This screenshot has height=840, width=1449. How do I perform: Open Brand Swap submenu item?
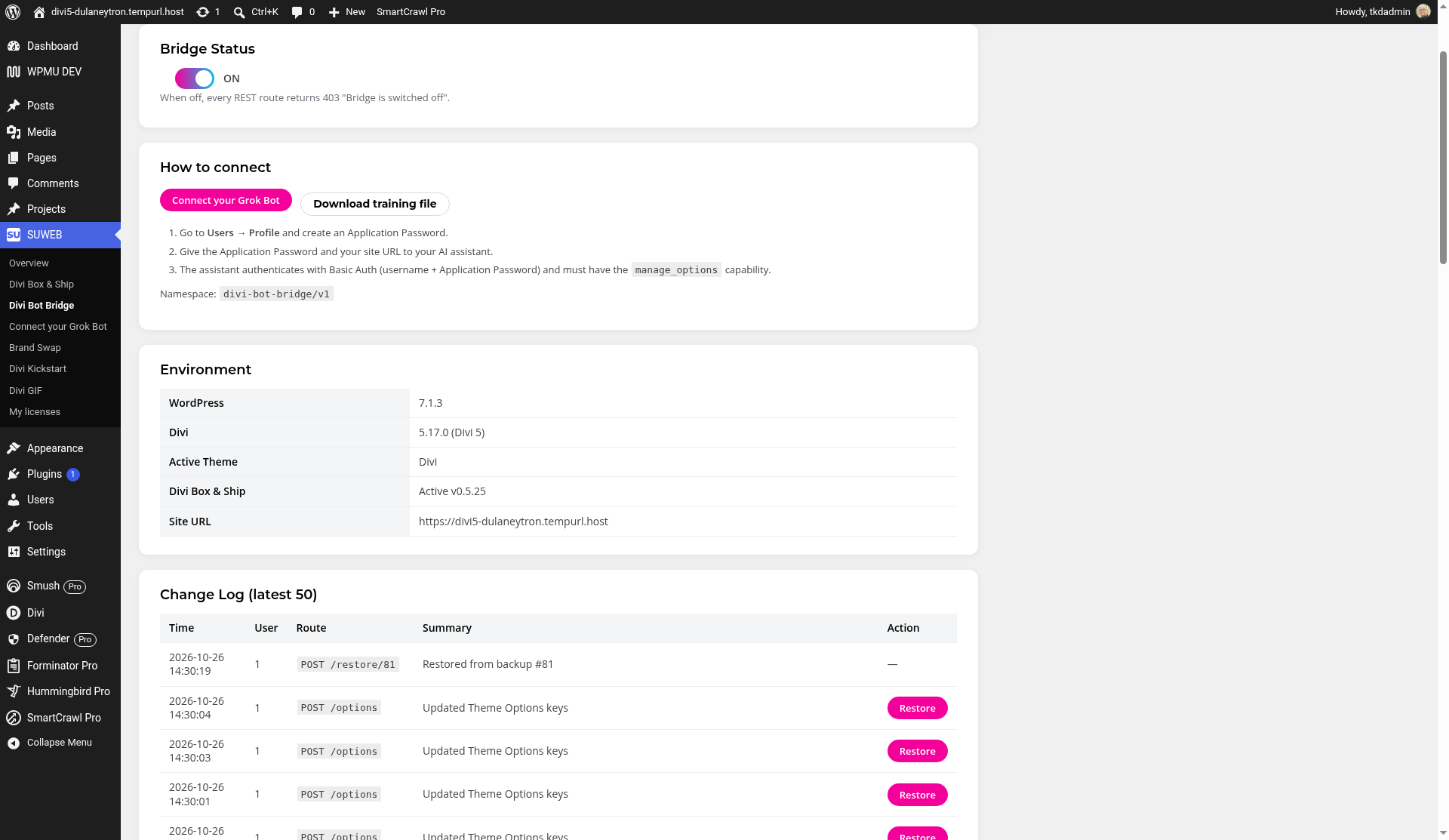point(35,348)
